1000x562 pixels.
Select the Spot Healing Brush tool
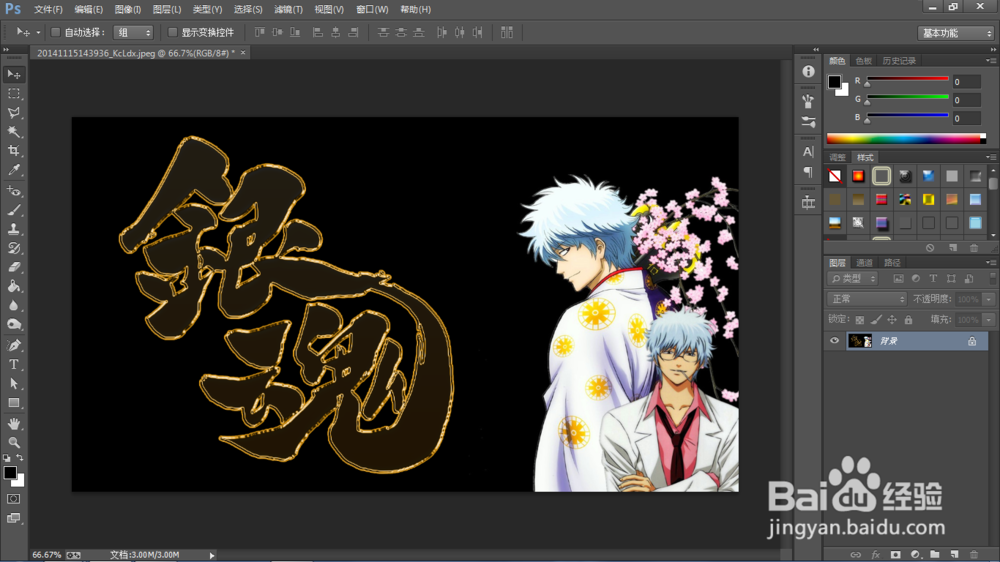pos(13,191)
